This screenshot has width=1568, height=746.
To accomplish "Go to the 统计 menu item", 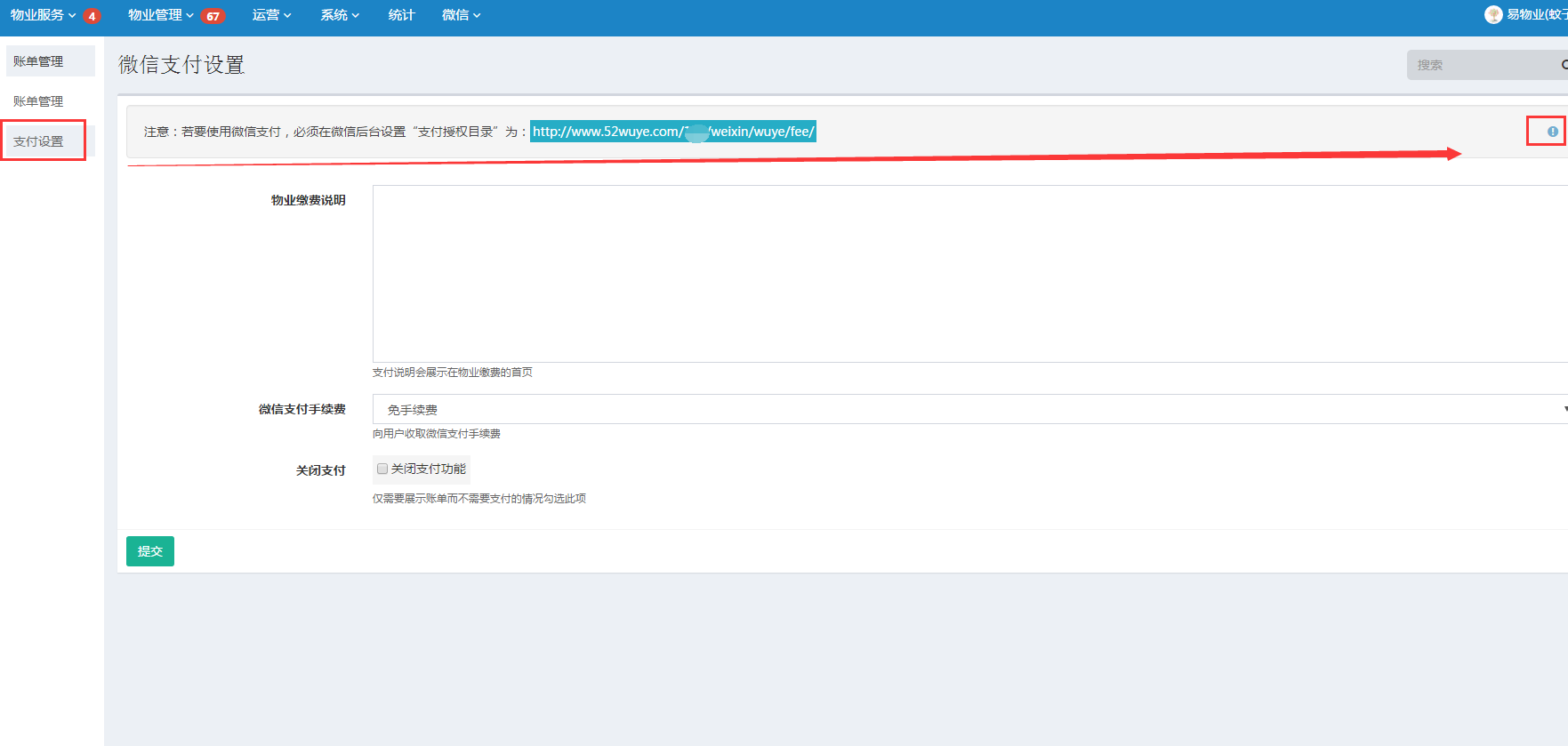I will pyautogui.click(x=401, y=15).
